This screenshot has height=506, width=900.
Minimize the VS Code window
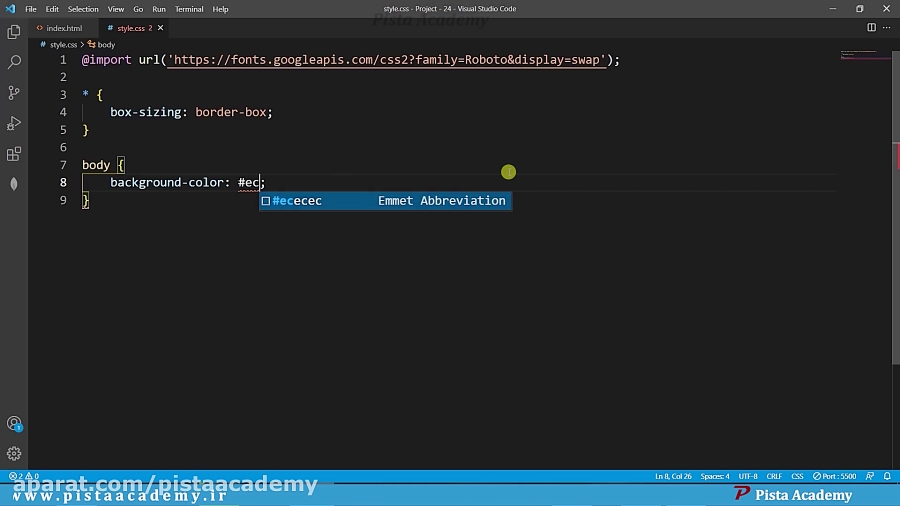[x=832, y=9]
